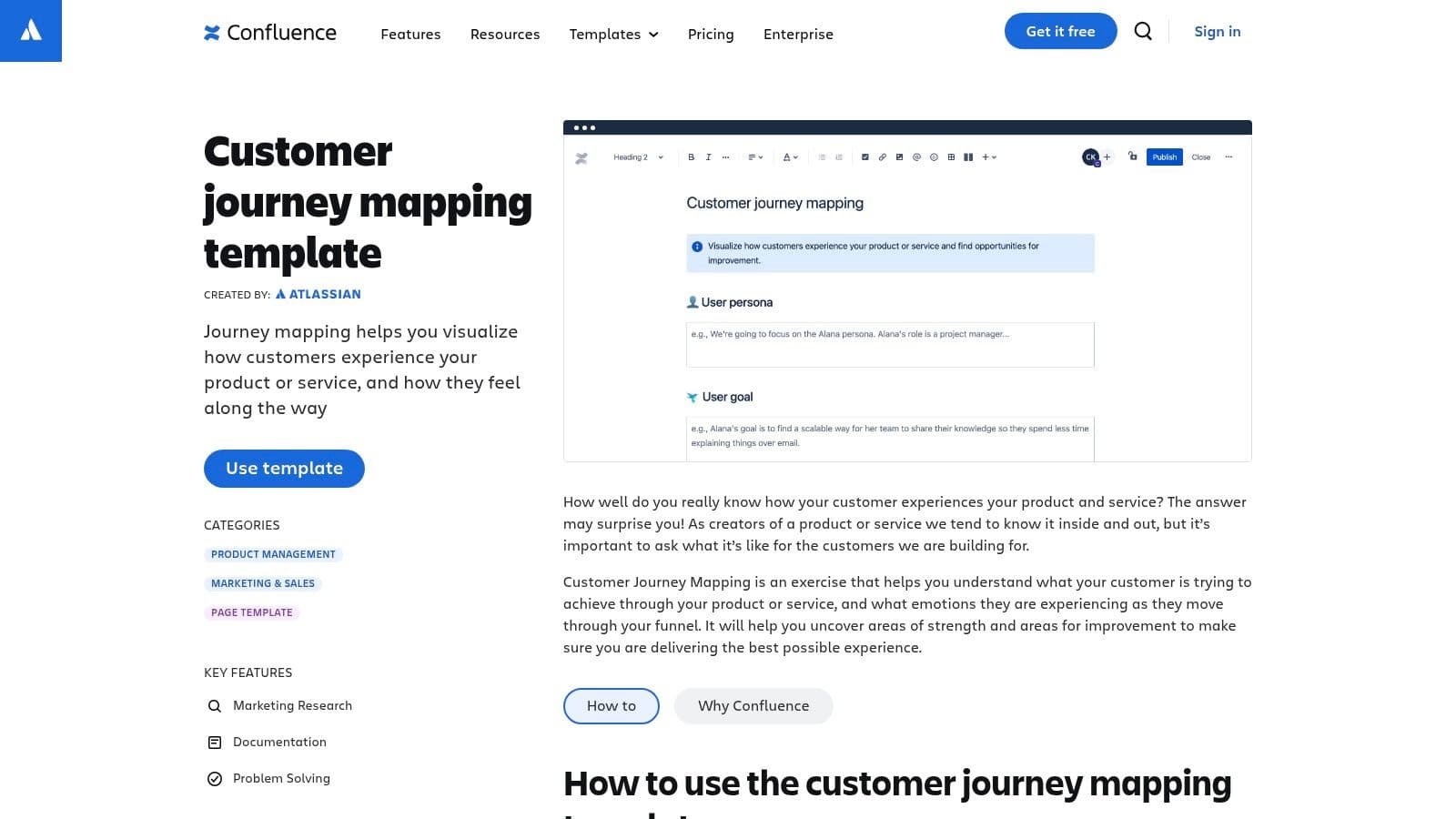Viewport: 1456px width, 819px height.
Task: Click the Italic icon in editor toolbar
Action: [708, 157]
